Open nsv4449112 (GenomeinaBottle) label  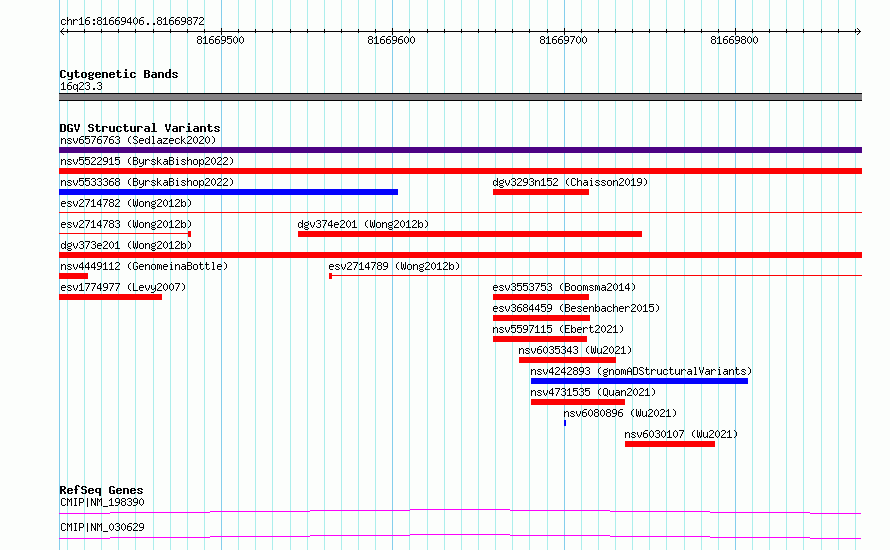pyautogui.click(x=144, y=266)
